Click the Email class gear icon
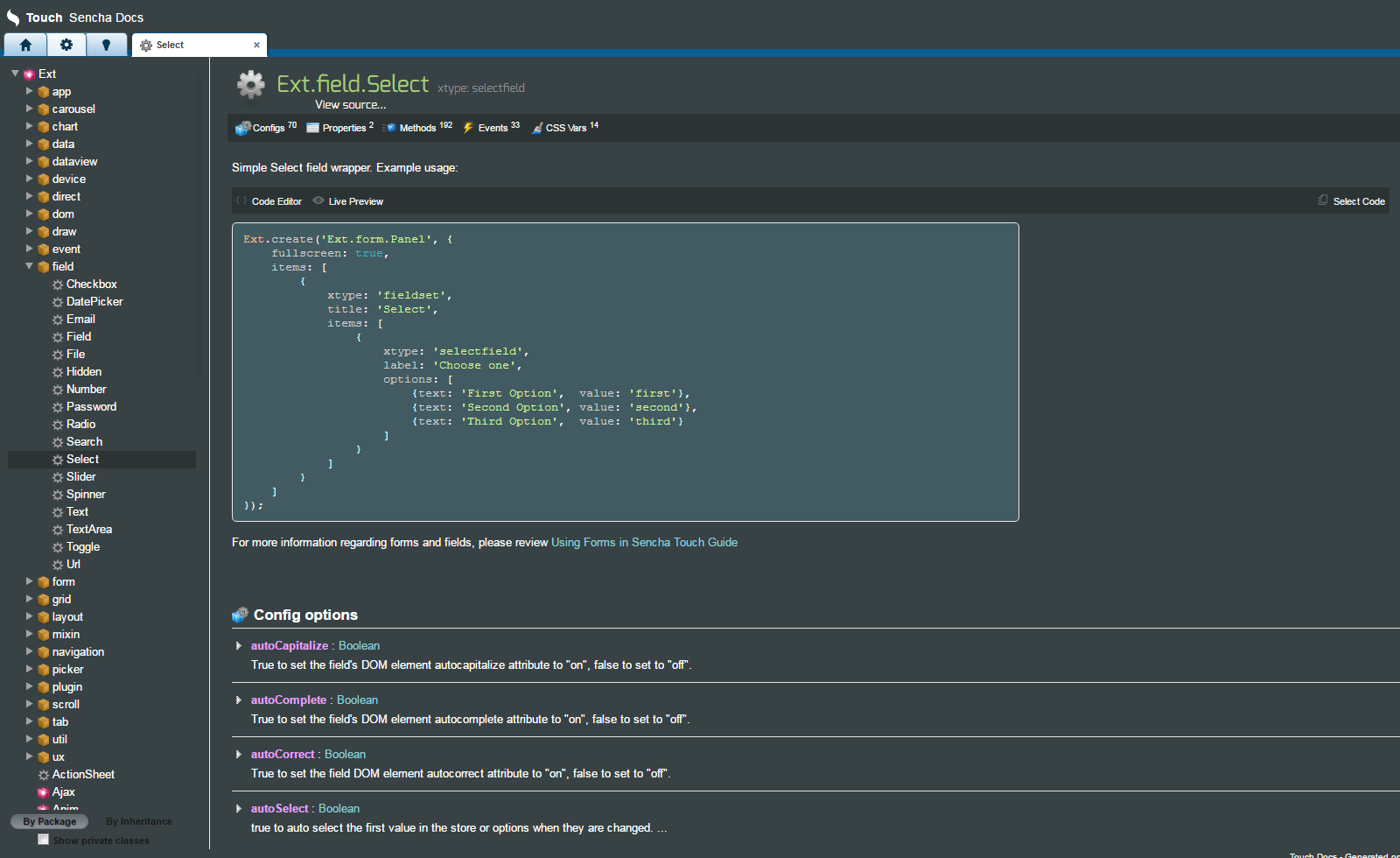 click(x=58, y=320)
